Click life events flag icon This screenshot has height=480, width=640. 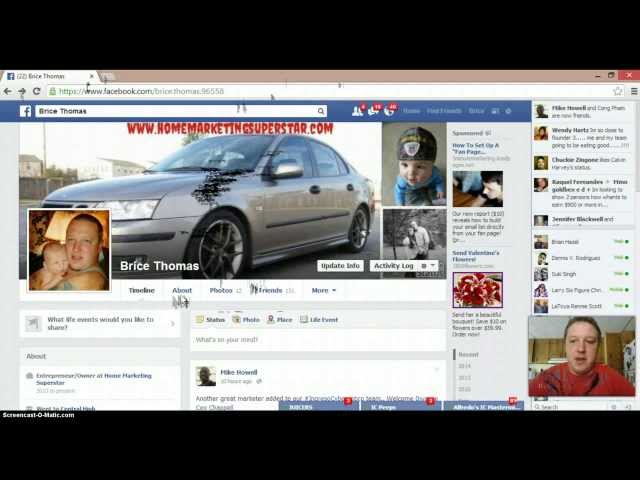click(x=33, y=324)
